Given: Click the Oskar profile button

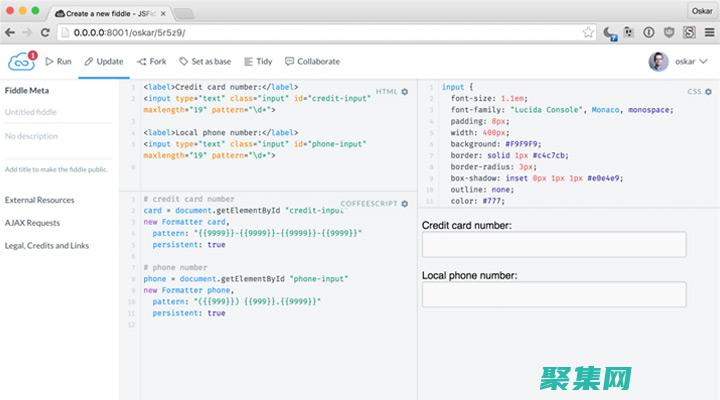Looking at the screenshot, I should pos(702,11).
